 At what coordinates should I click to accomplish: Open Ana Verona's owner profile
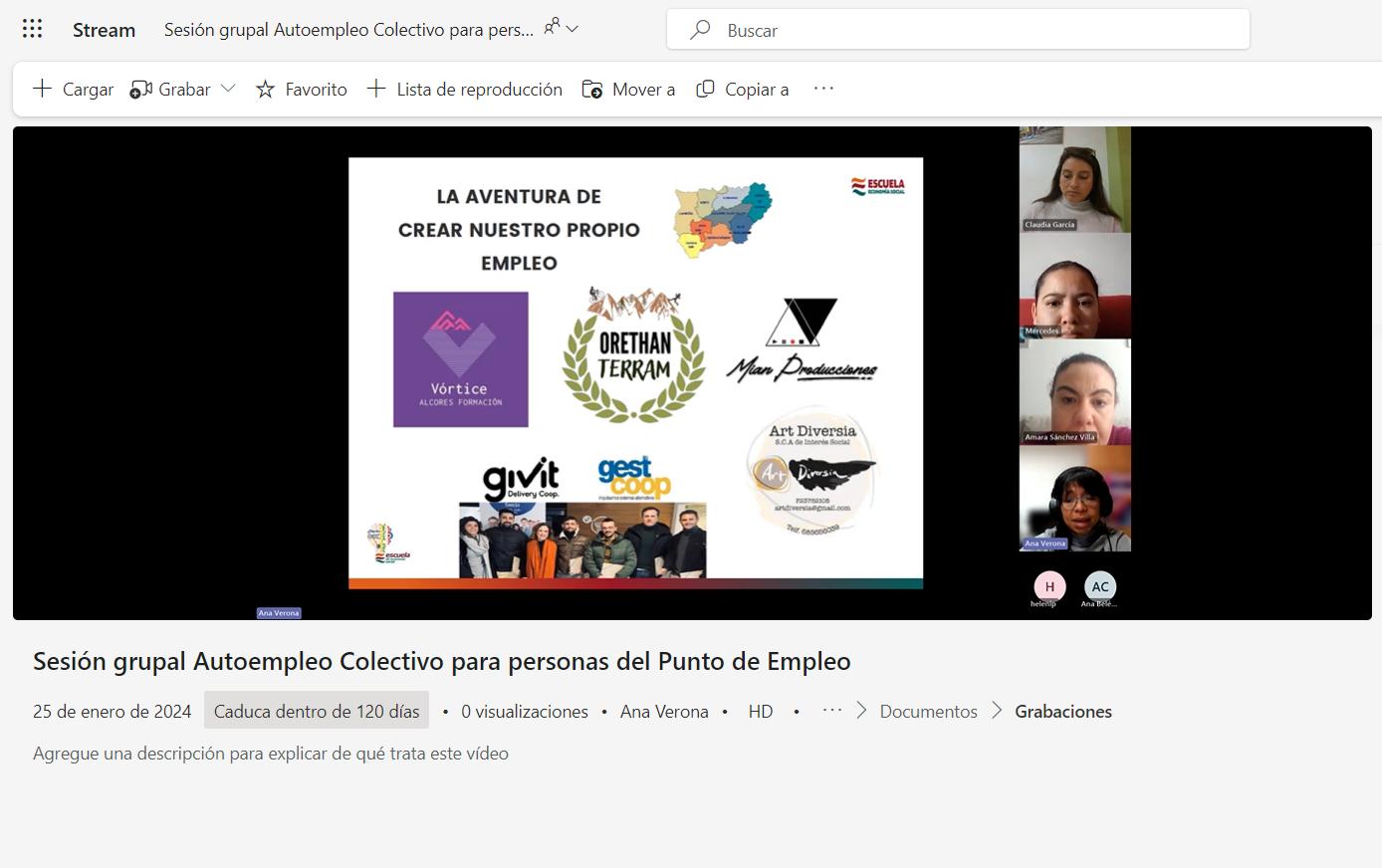tap(664, 712)
